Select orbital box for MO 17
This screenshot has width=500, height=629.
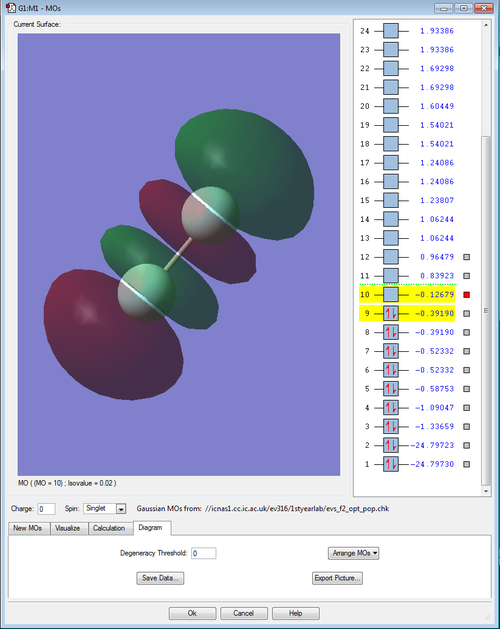(390, 163)
